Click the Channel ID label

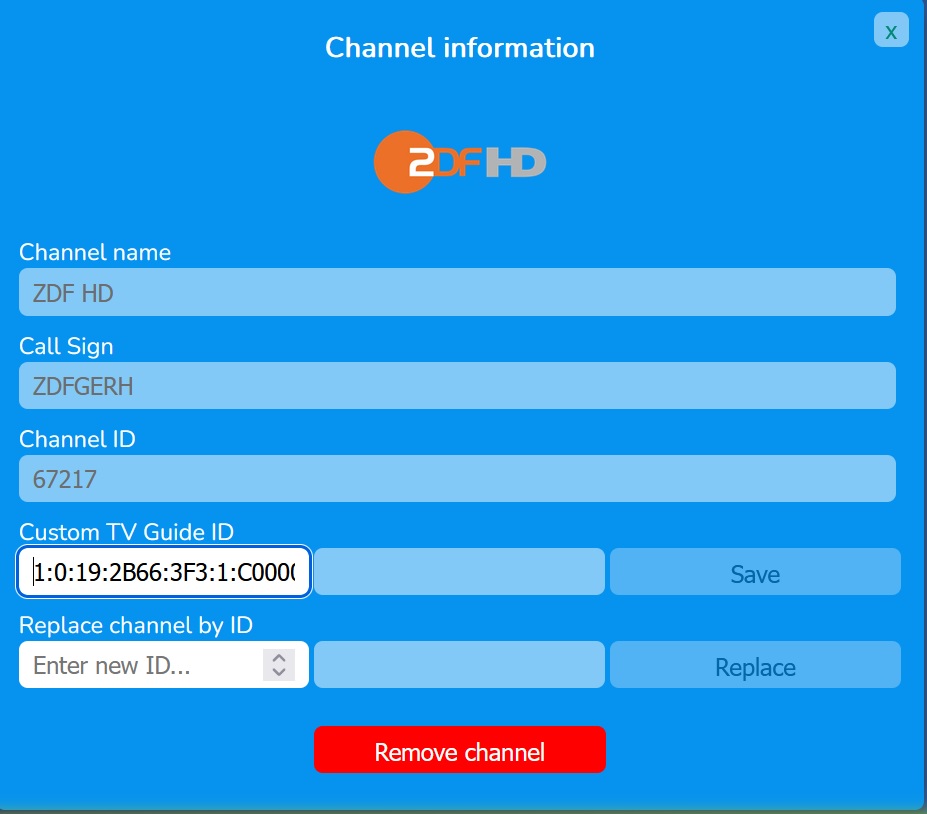tap(77, 439)
